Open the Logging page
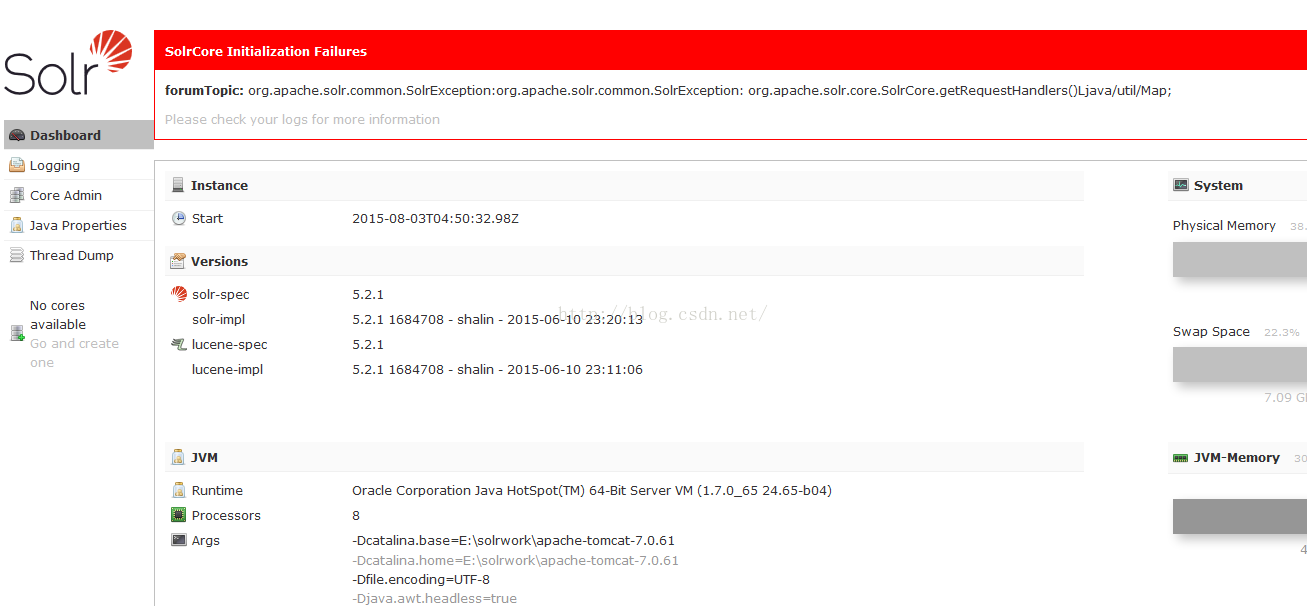 click(79, 165)
